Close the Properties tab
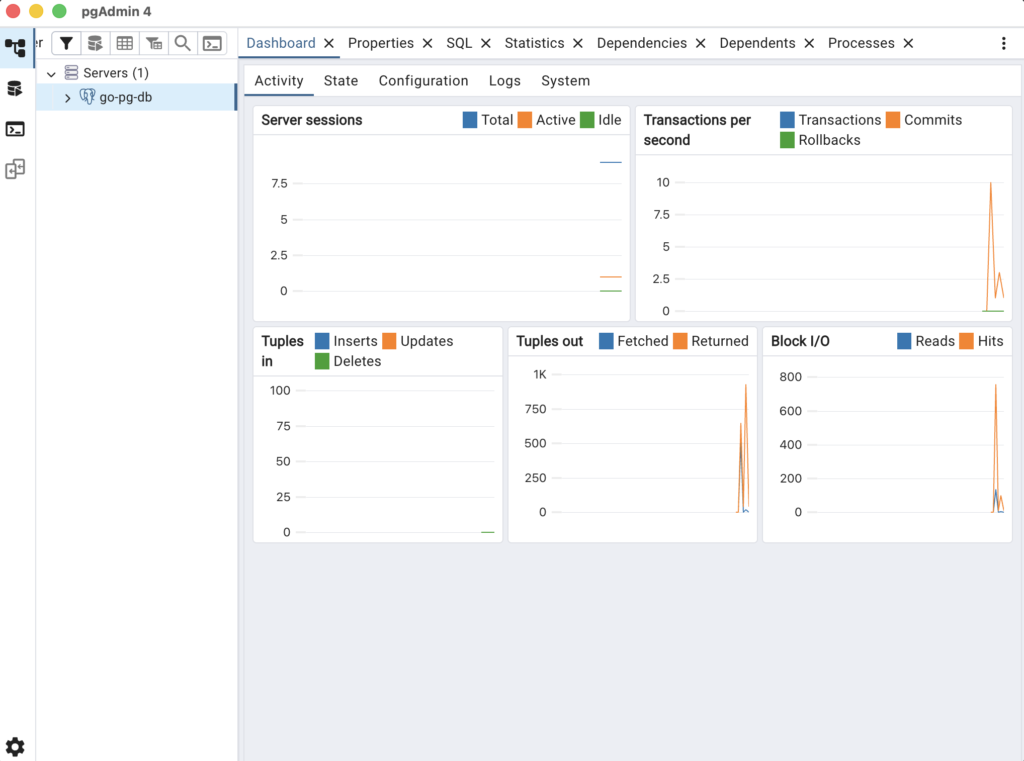 (x=427, y=44)
